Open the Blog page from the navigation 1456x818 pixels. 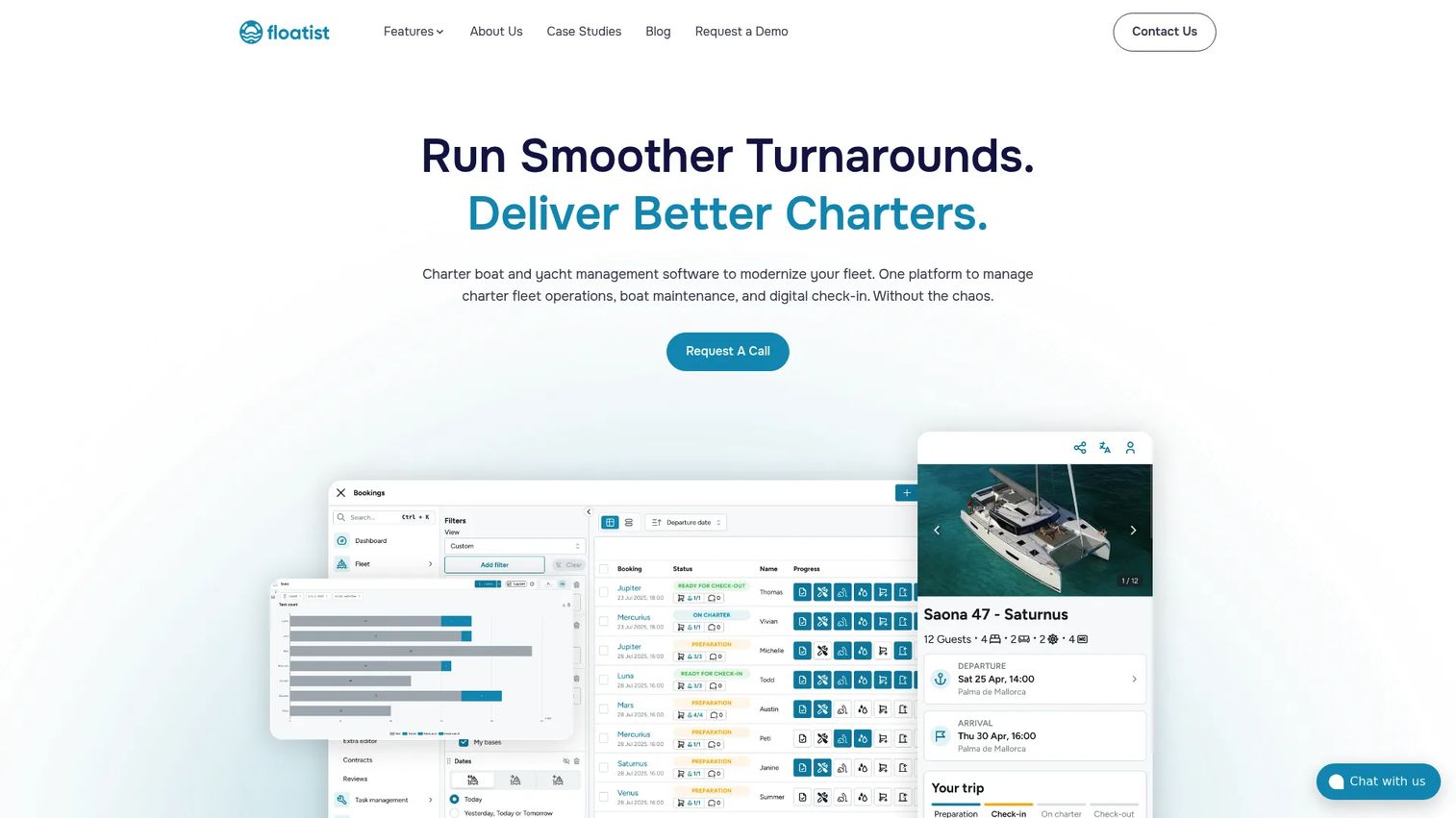[x=659, y=32]
